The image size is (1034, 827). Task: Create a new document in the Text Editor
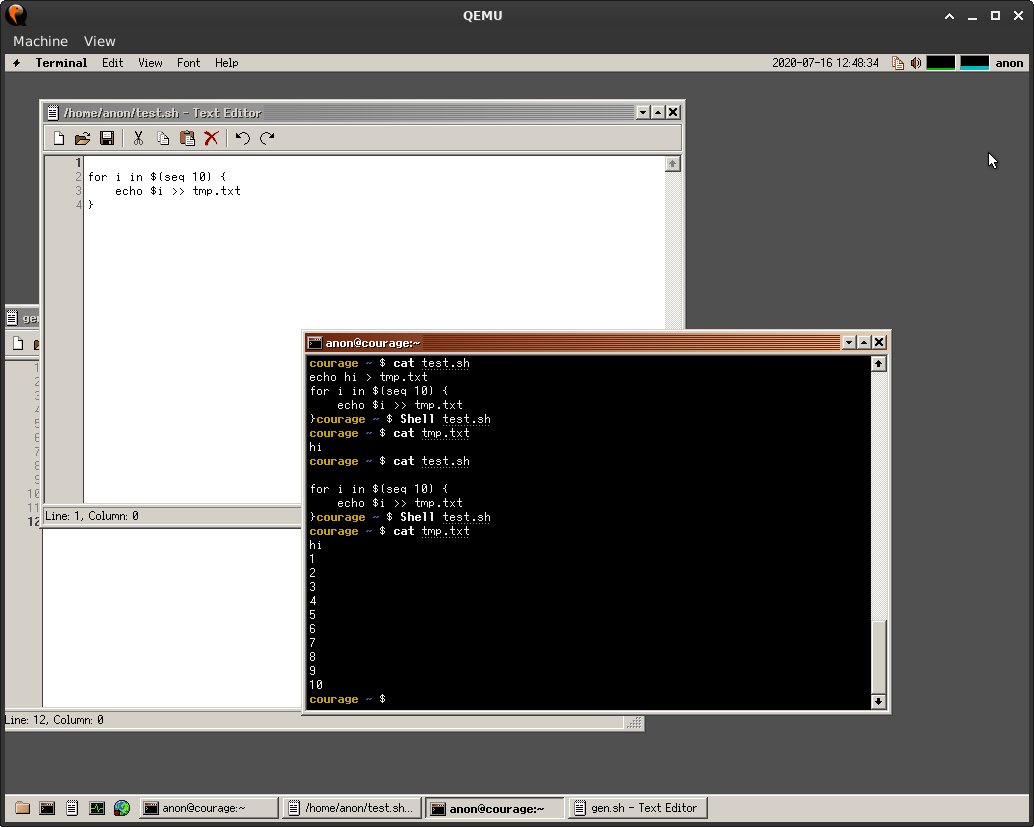[x=58, y=138]
